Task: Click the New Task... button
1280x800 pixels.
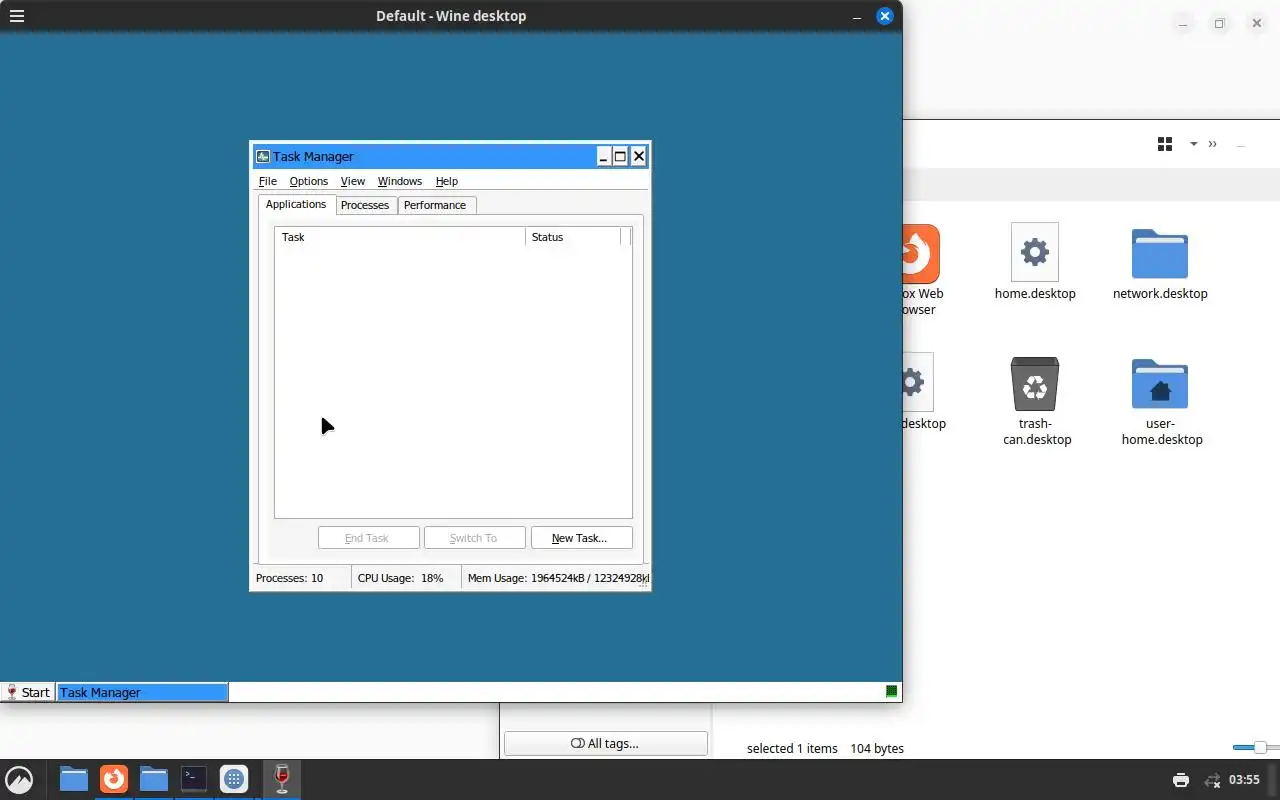Action: pyautogui.click(x=581, y=538)
